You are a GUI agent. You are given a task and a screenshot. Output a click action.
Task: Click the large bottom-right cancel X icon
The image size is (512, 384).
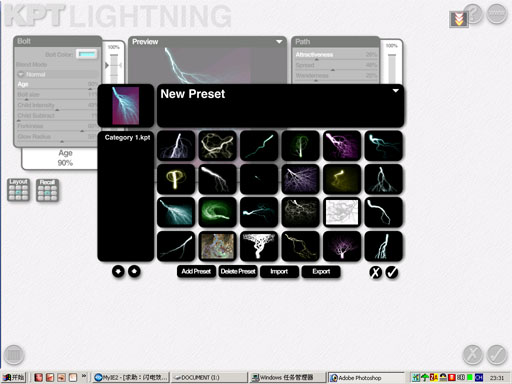click(x=473, y=355)
